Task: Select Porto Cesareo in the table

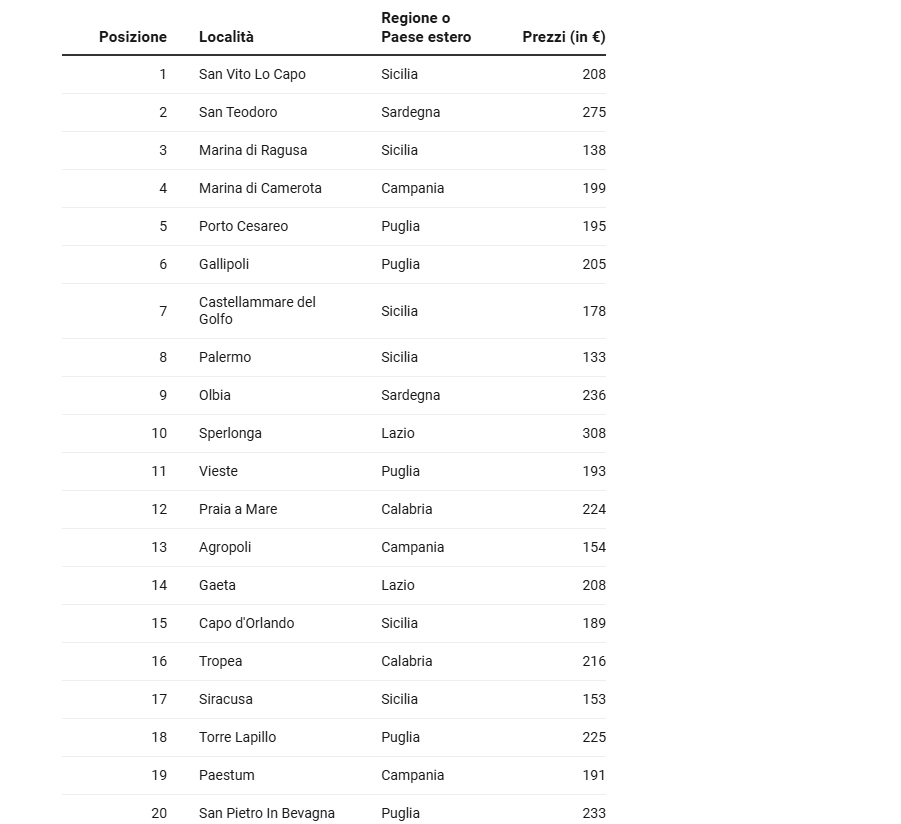Action: (x=243, y=226)
